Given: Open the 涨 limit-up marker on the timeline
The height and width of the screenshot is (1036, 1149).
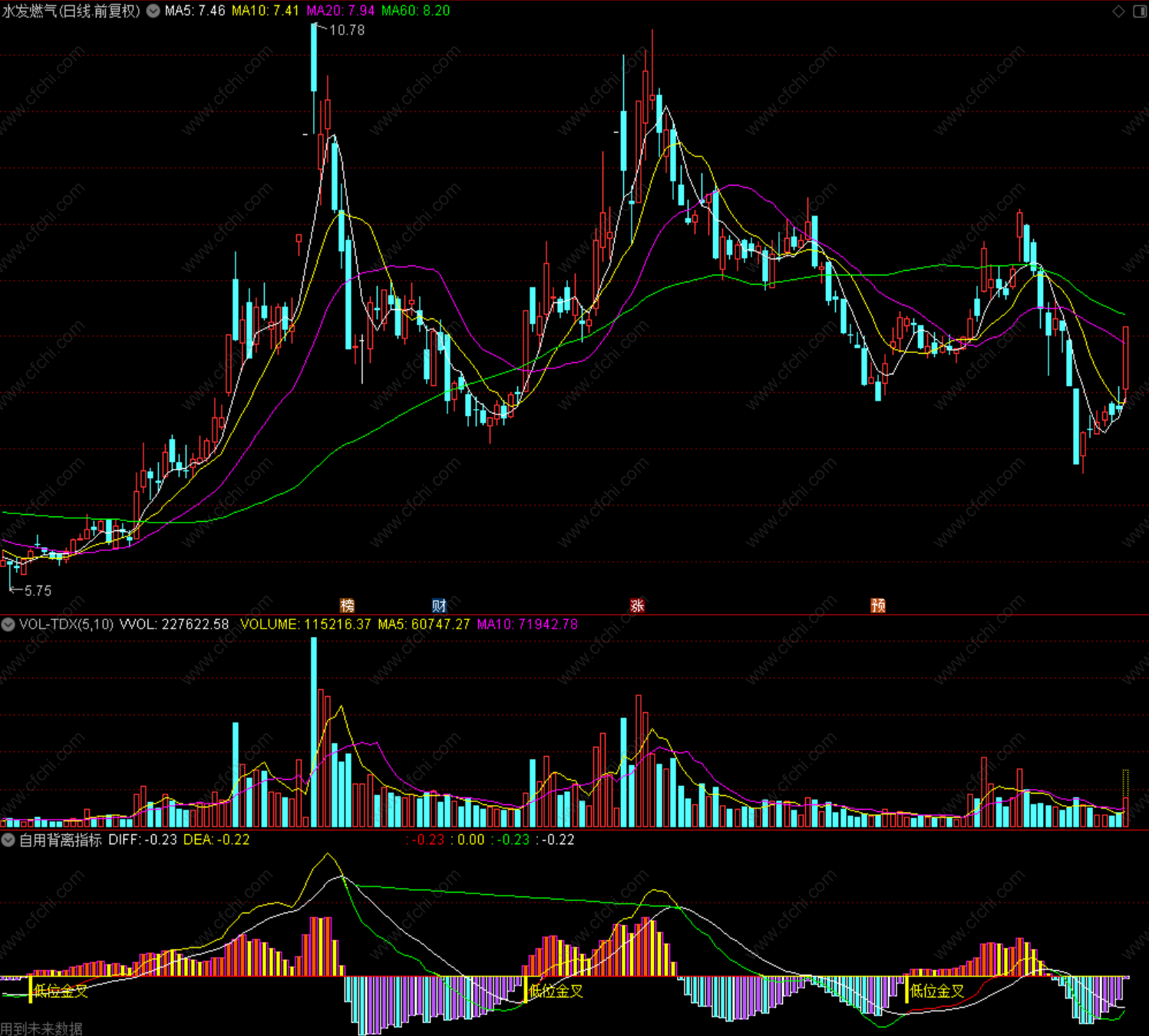Looking at the screenshot, I should (637, 605).
